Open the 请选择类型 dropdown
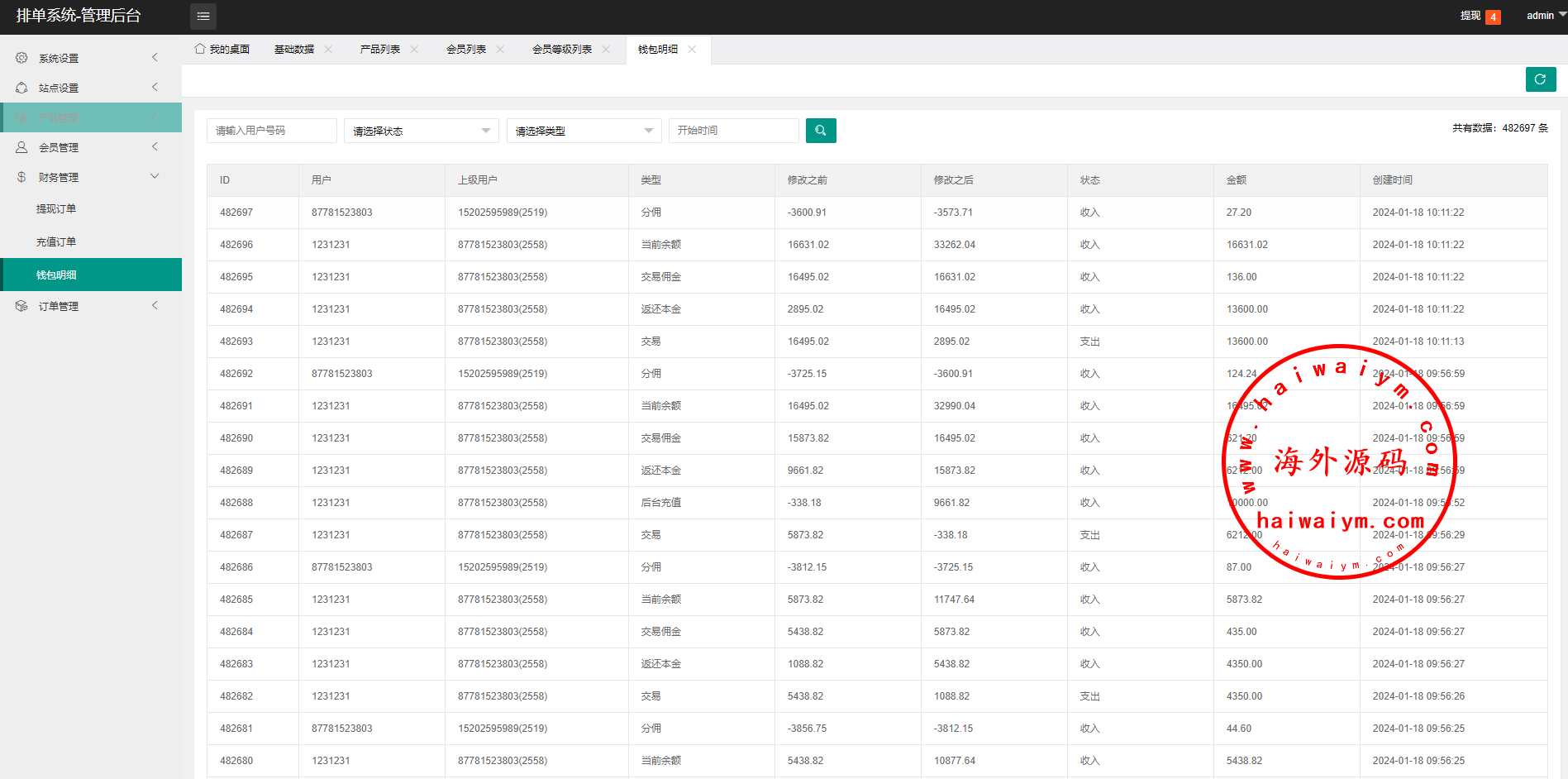 (584, 131)
